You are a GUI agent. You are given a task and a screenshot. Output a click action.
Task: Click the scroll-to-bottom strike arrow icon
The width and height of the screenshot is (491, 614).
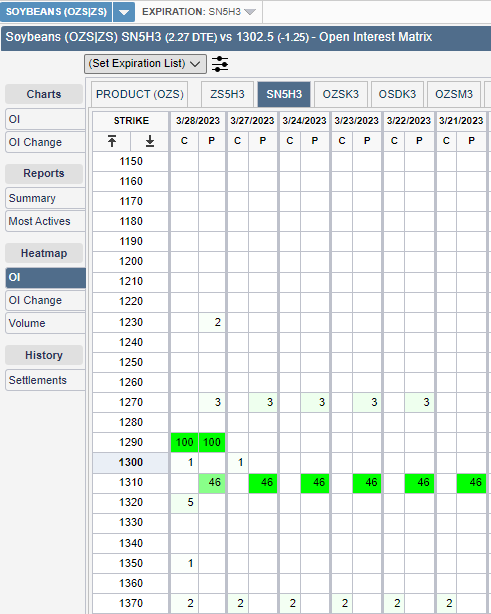150,141
